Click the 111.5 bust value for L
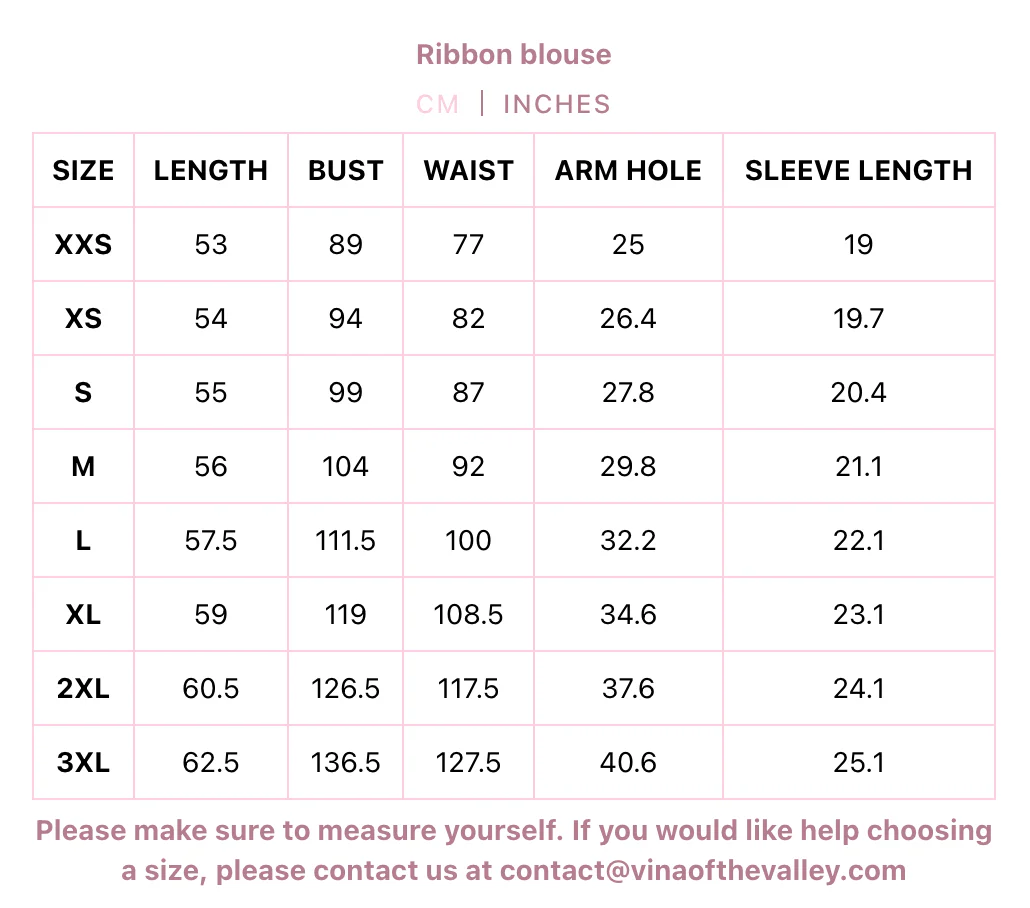This screenshot has width=1030, height=908. pos(346,540)
